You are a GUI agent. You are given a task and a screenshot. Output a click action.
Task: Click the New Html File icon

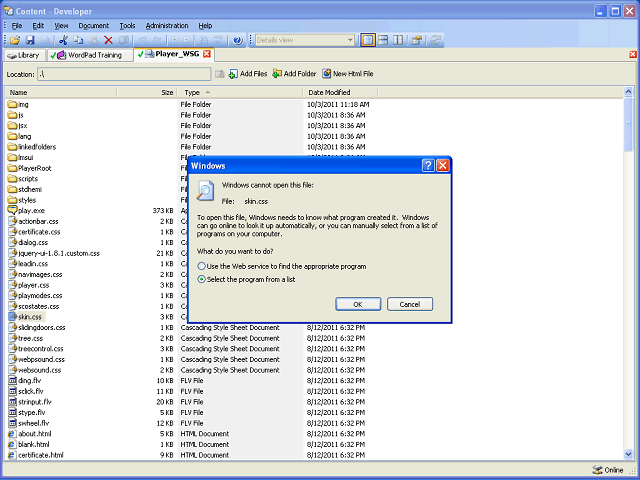327,74
